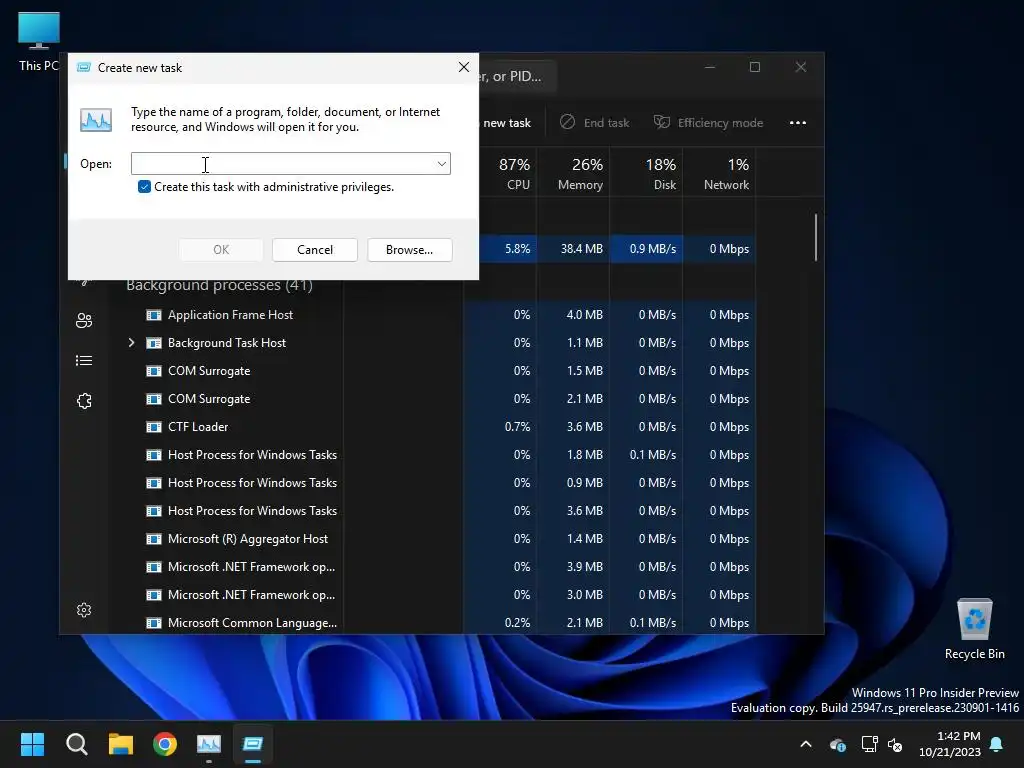
Task: Click the Run new task button
Action: point(506,123)
